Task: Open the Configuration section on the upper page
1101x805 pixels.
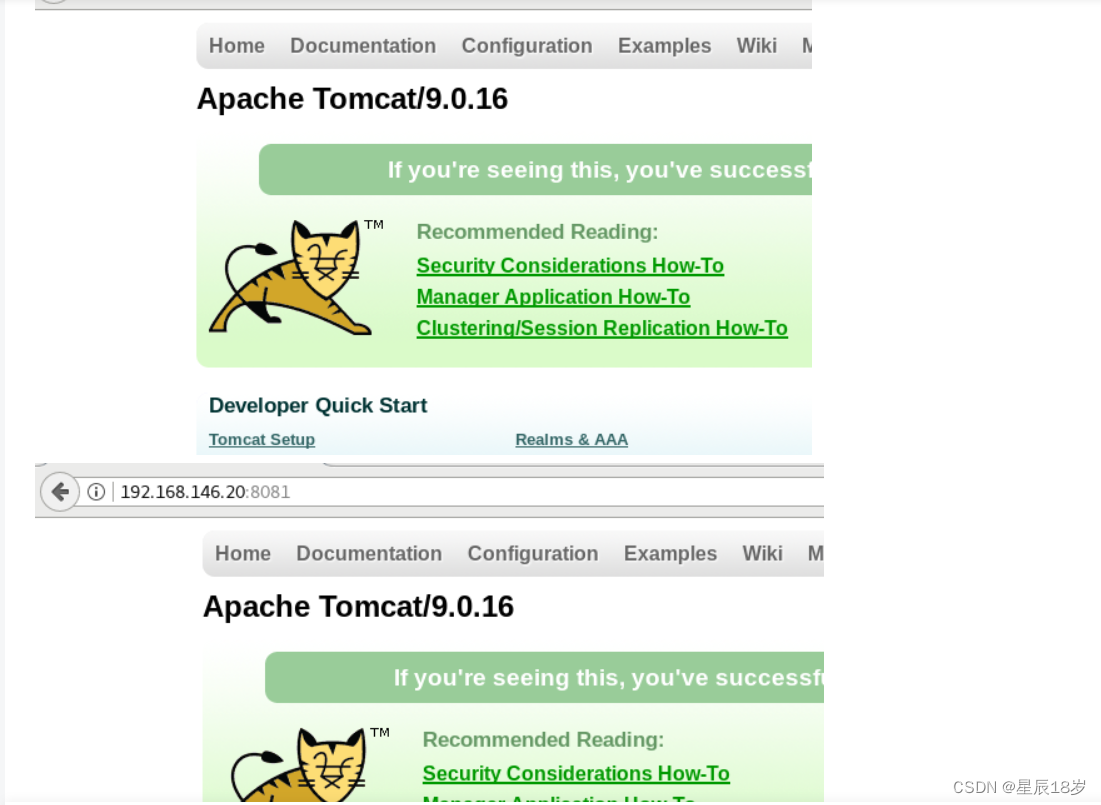Action: [x=527, y=45]
